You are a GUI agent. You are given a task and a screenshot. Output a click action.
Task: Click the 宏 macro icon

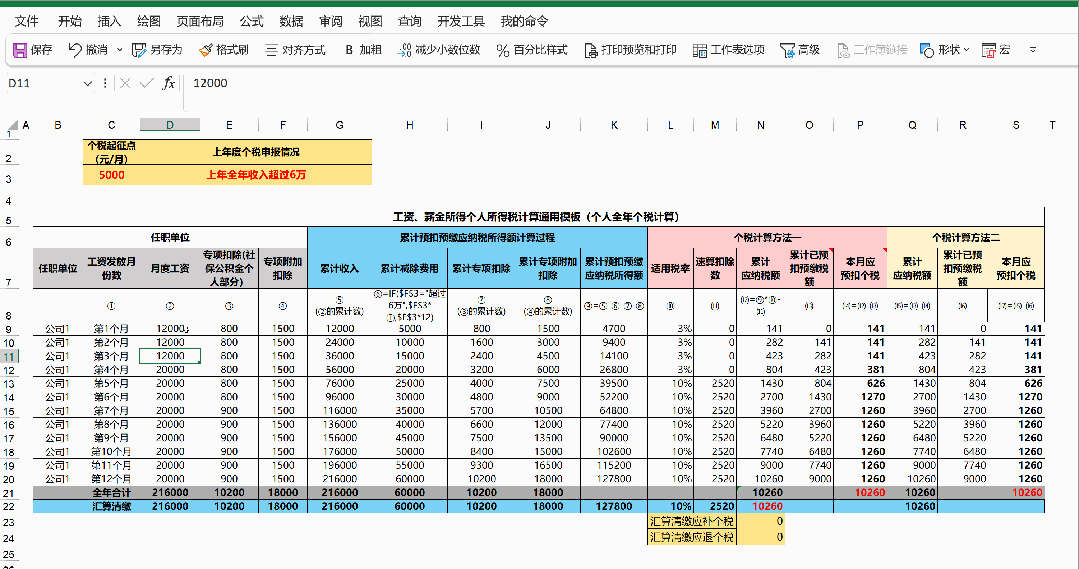(989, 50)
